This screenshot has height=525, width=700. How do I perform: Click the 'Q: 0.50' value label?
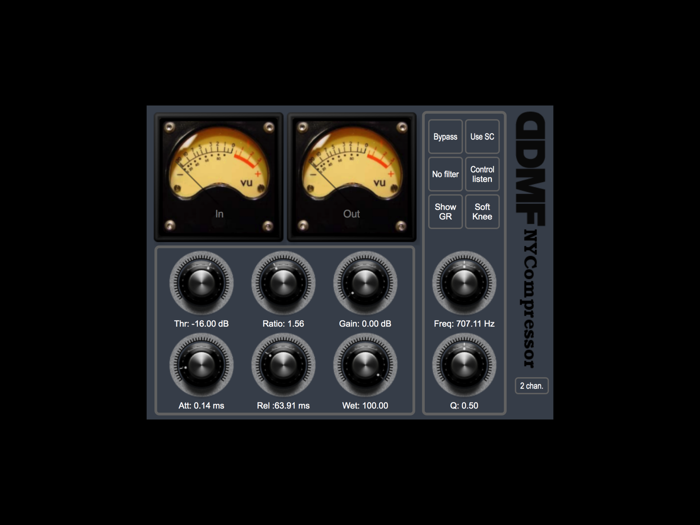464,406
